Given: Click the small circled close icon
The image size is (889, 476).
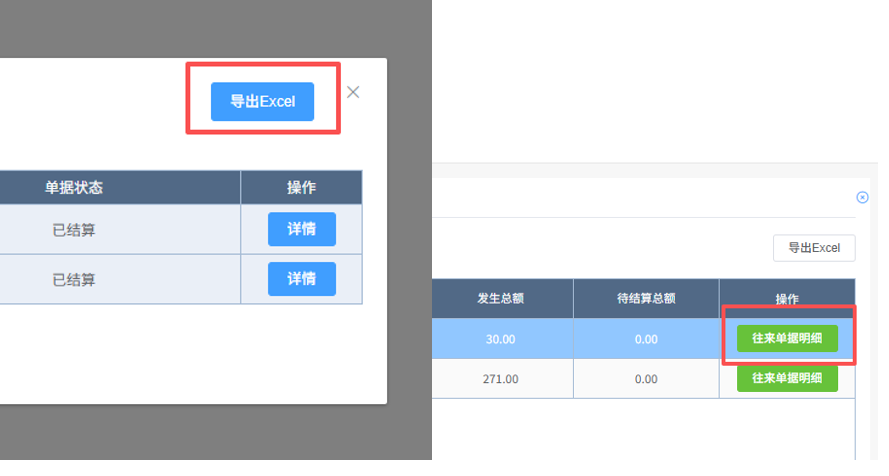Looking at the screenshot, I should click(862, 197).
